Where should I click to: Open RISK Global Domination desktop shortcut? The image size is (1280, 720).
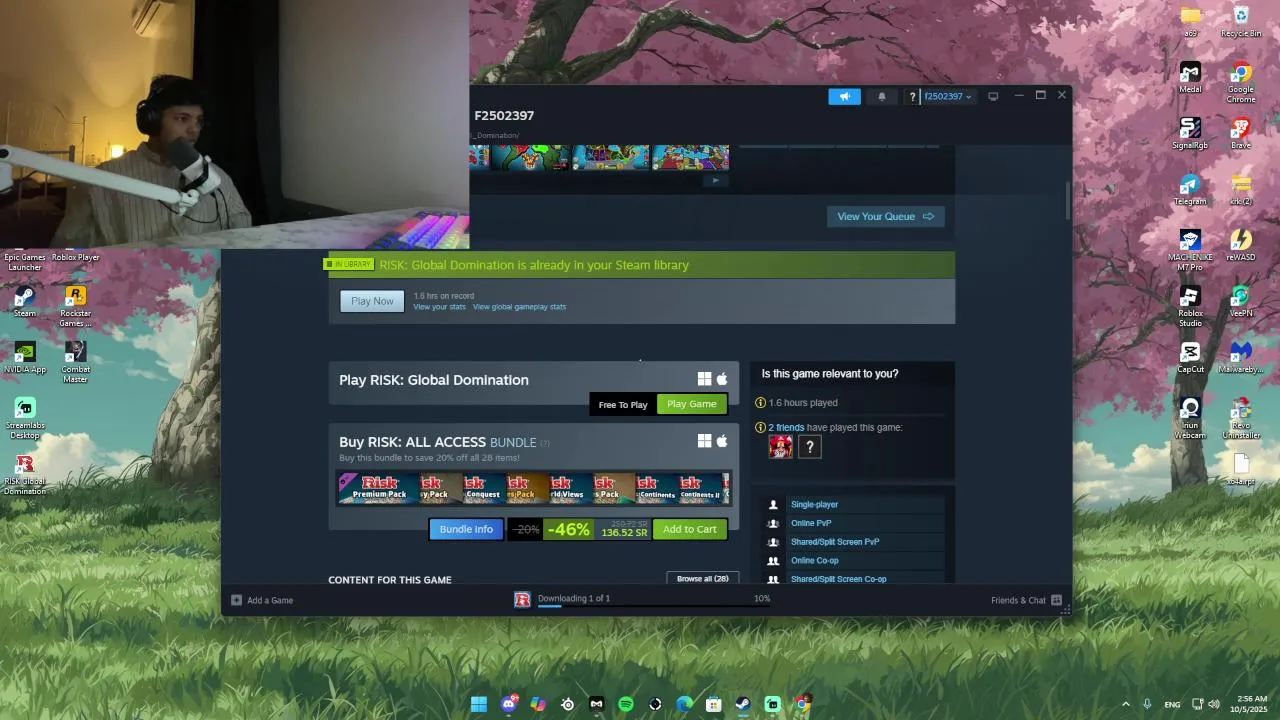pyautogui.click(x=25, y=474)
